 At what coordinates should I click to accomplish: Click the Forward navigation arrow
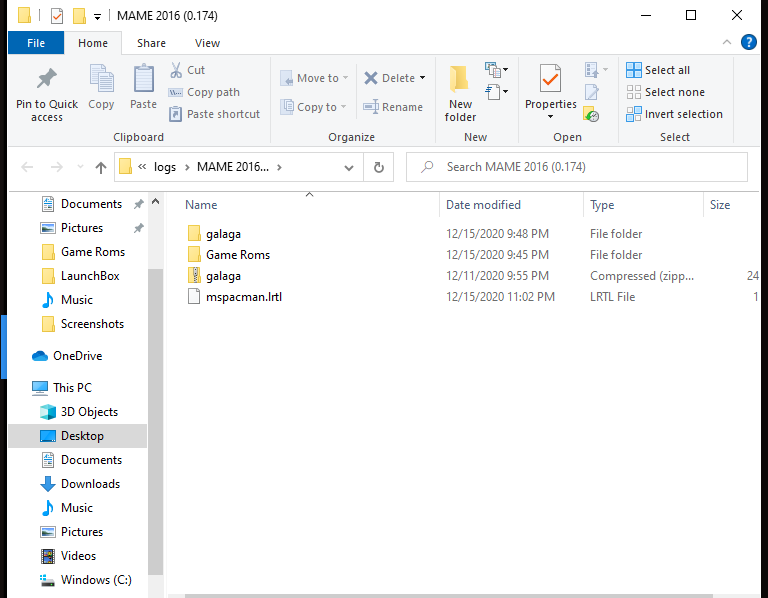57,167
